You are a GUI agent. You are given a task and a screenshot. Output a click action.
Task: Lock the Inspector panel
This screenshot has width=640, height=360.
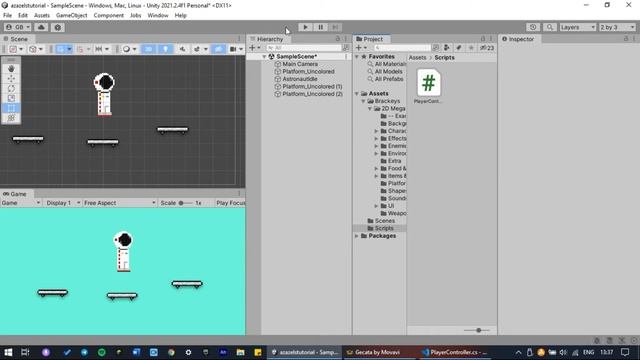626,39
